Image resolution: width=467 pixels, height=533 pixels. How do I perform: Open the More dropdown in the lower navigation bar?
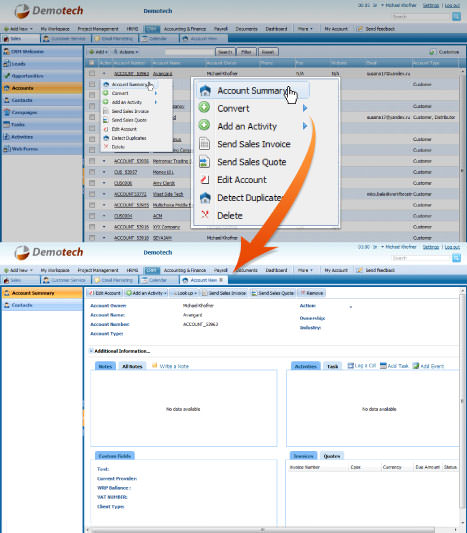click(305, 270)
